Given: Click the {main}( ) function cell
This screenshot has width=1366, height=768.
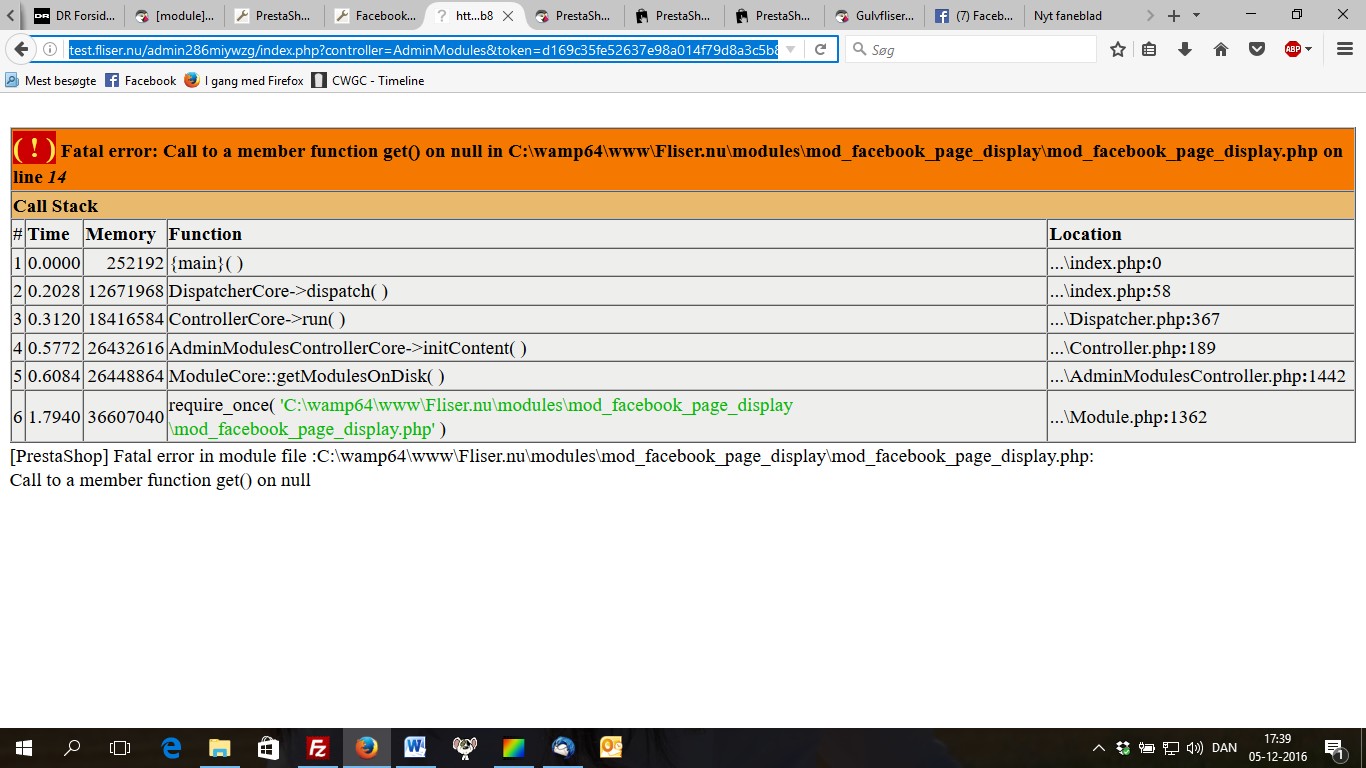Looking at the screenshot, I should (606, 263).
